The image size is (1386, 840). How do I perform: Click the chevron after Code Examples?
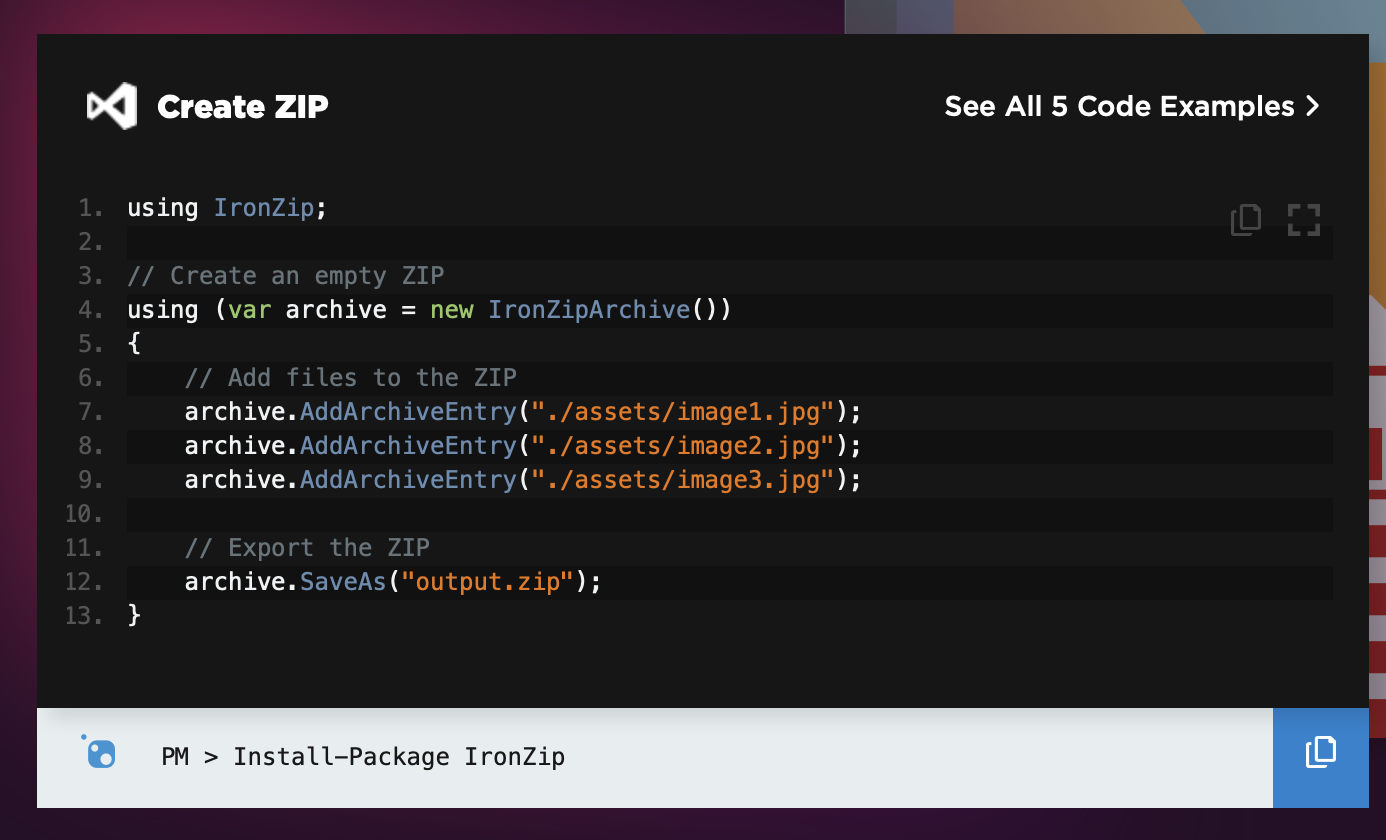click(1312, 106)
